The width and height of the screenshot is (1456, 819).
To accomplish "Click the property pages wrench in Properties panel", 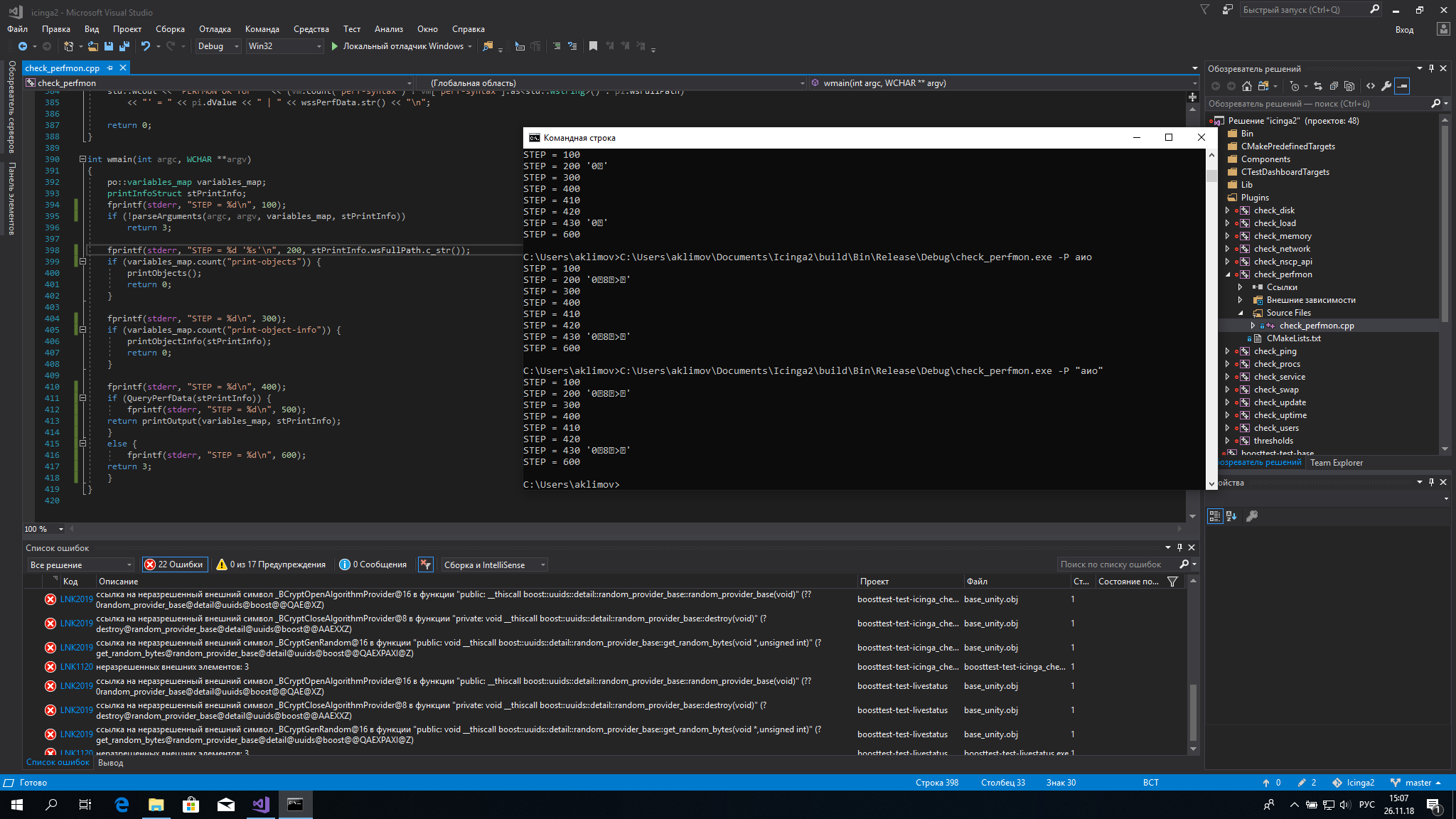I will point(1252,516).
